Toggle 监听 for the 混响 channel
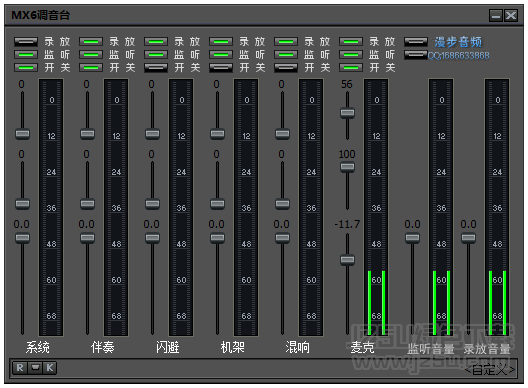 click(x=286, y=55)
